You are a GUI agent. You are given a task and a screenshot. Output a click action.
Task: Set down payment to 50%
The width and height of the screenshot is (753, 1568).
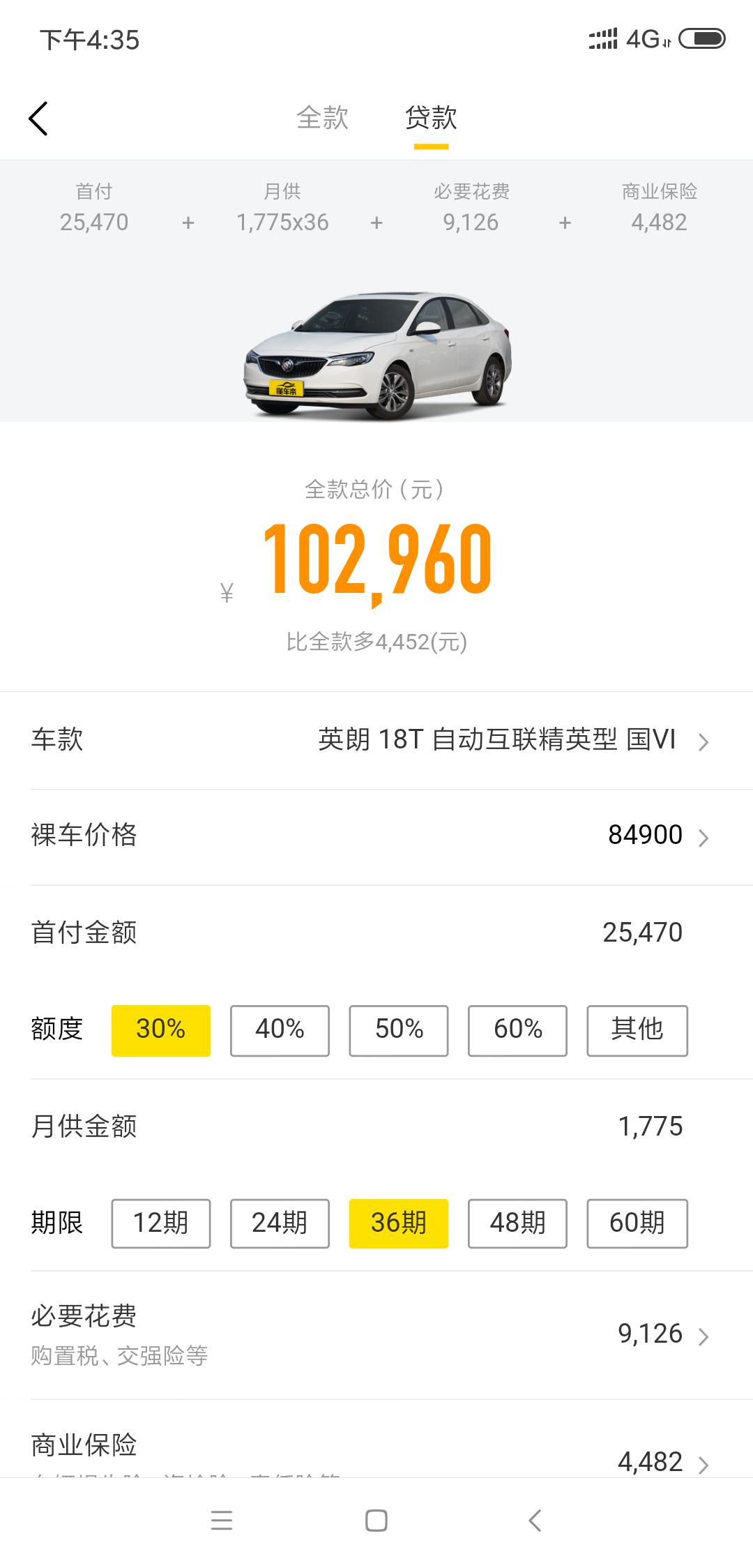(x=399, y=1030)
